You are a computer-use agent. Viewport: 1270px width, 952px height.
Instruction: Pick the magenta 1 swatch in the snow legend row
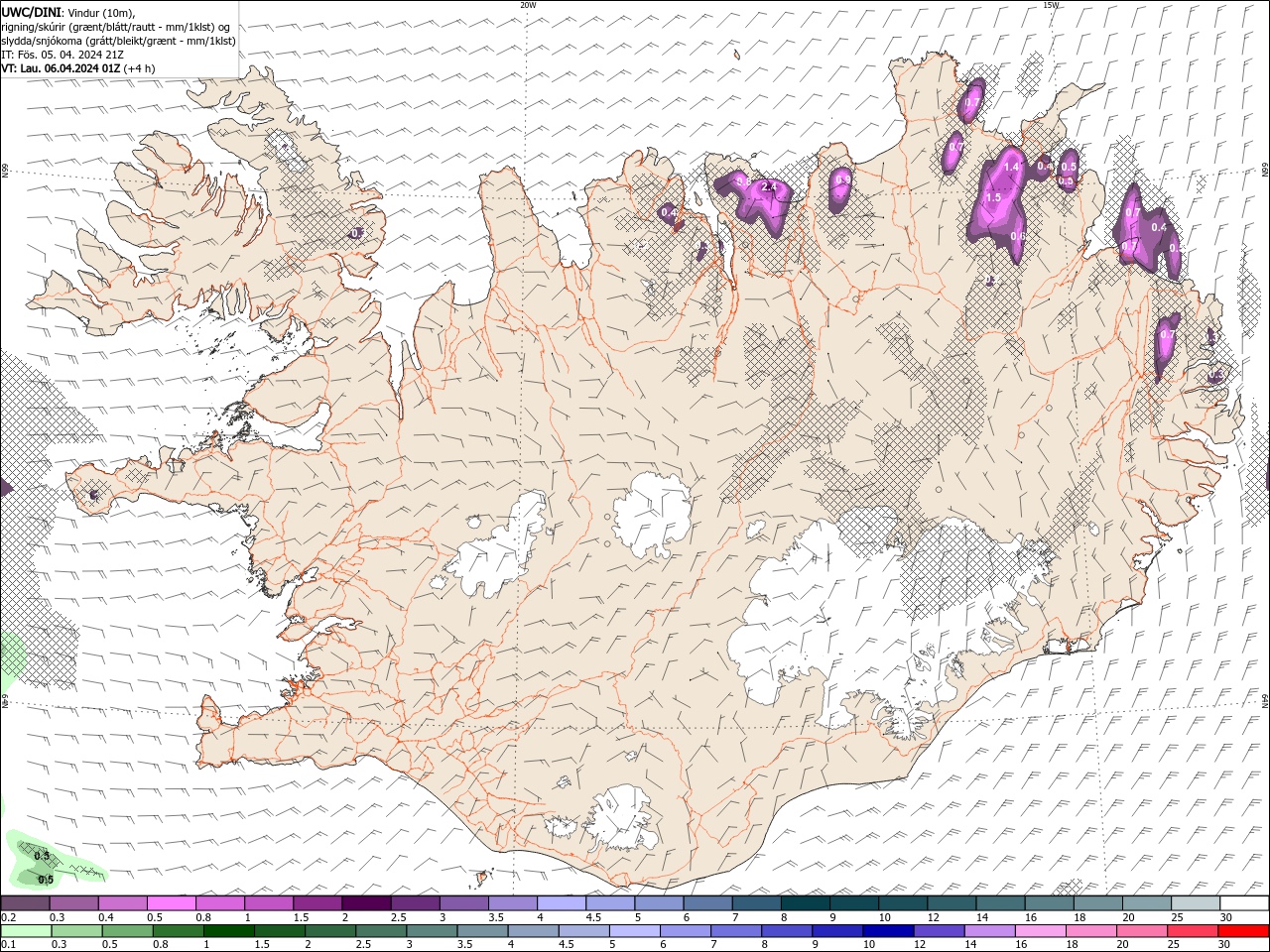click(268, 903)
